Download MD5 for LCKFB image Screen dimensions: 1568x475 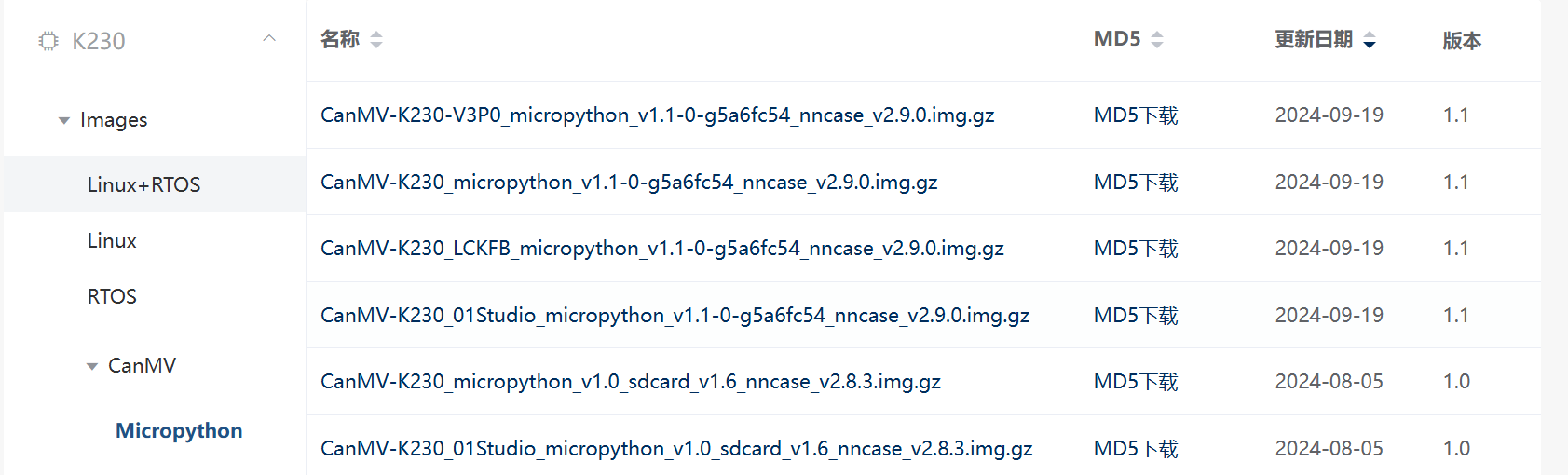click(x=1136, y=248)
